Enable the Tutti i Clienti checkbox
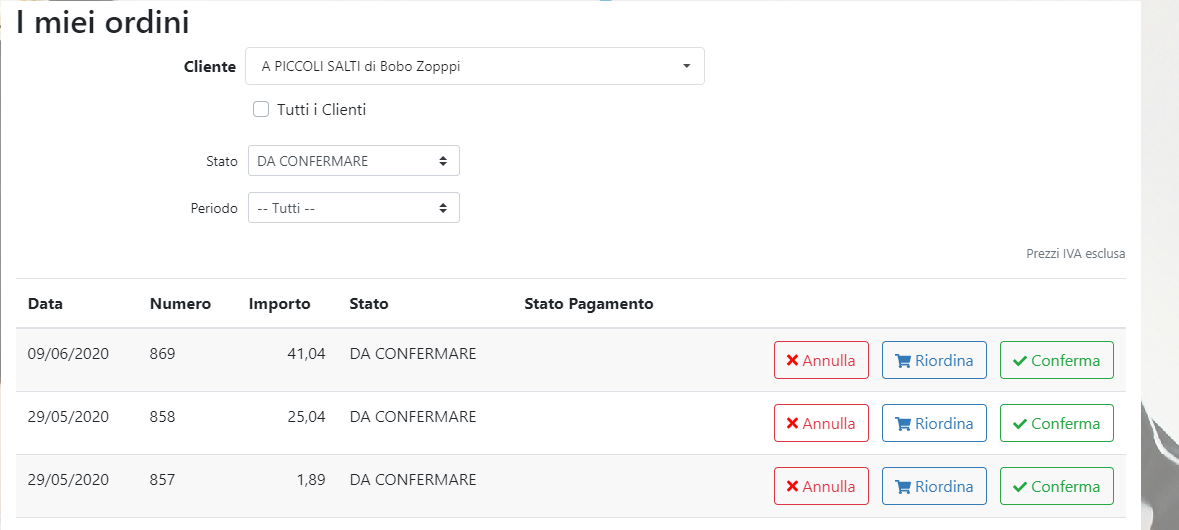 261,110
